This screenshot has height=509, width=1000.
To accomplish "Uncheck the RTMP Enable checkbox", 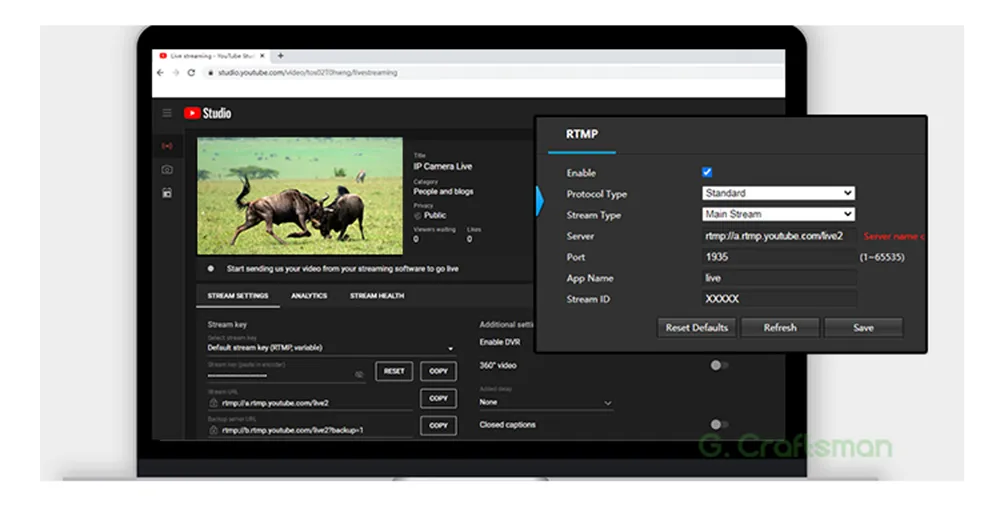I will tap(707, 172).
